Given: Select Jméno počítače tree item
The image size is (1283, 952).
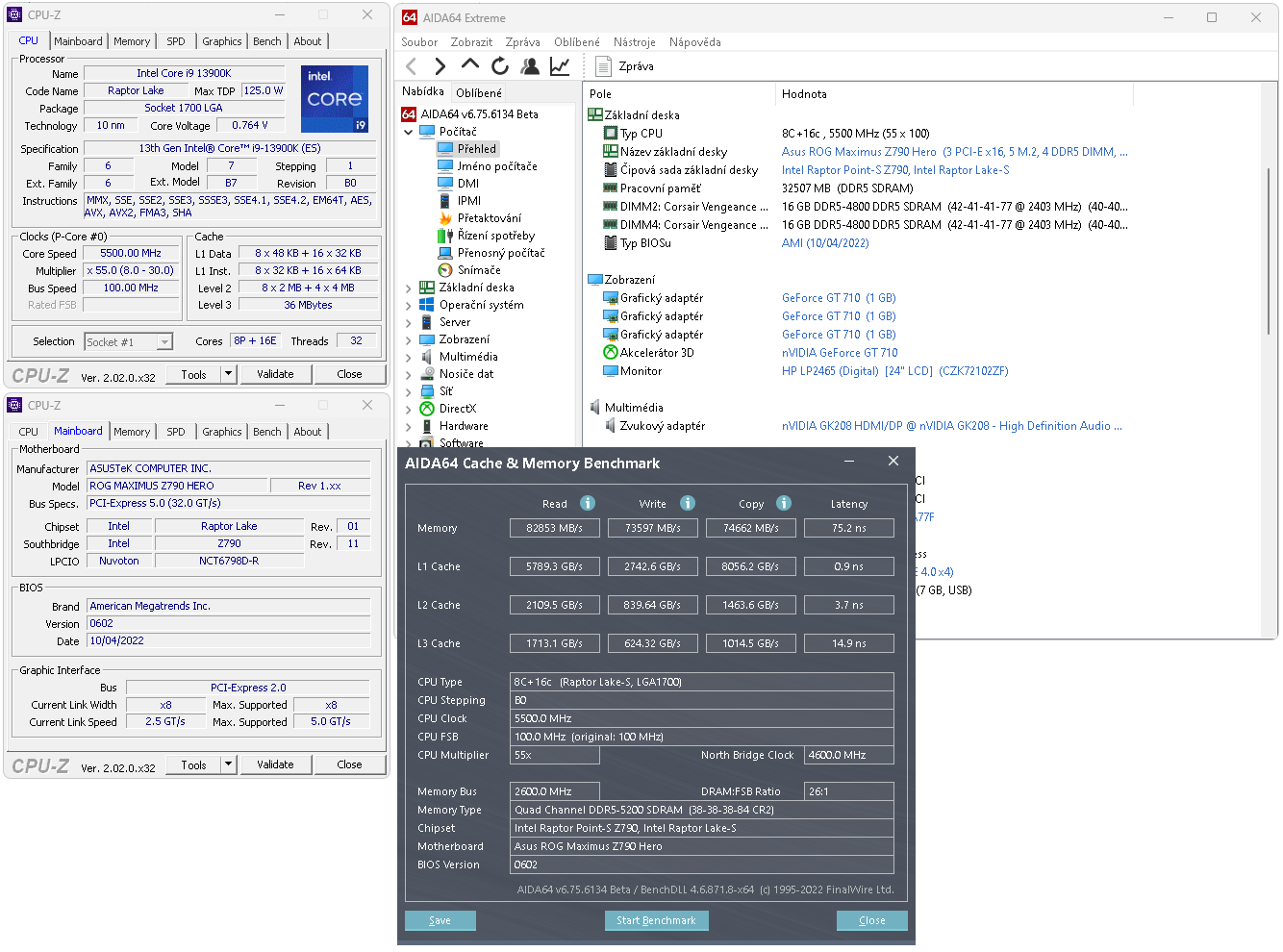Looking at the screenshot, I should coord(497,166).
